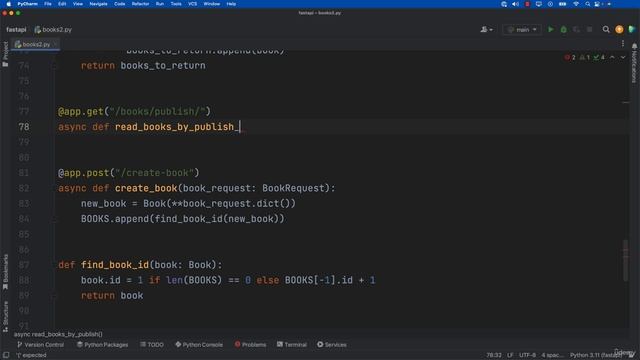Click the orange IDE updates icon

619,29
